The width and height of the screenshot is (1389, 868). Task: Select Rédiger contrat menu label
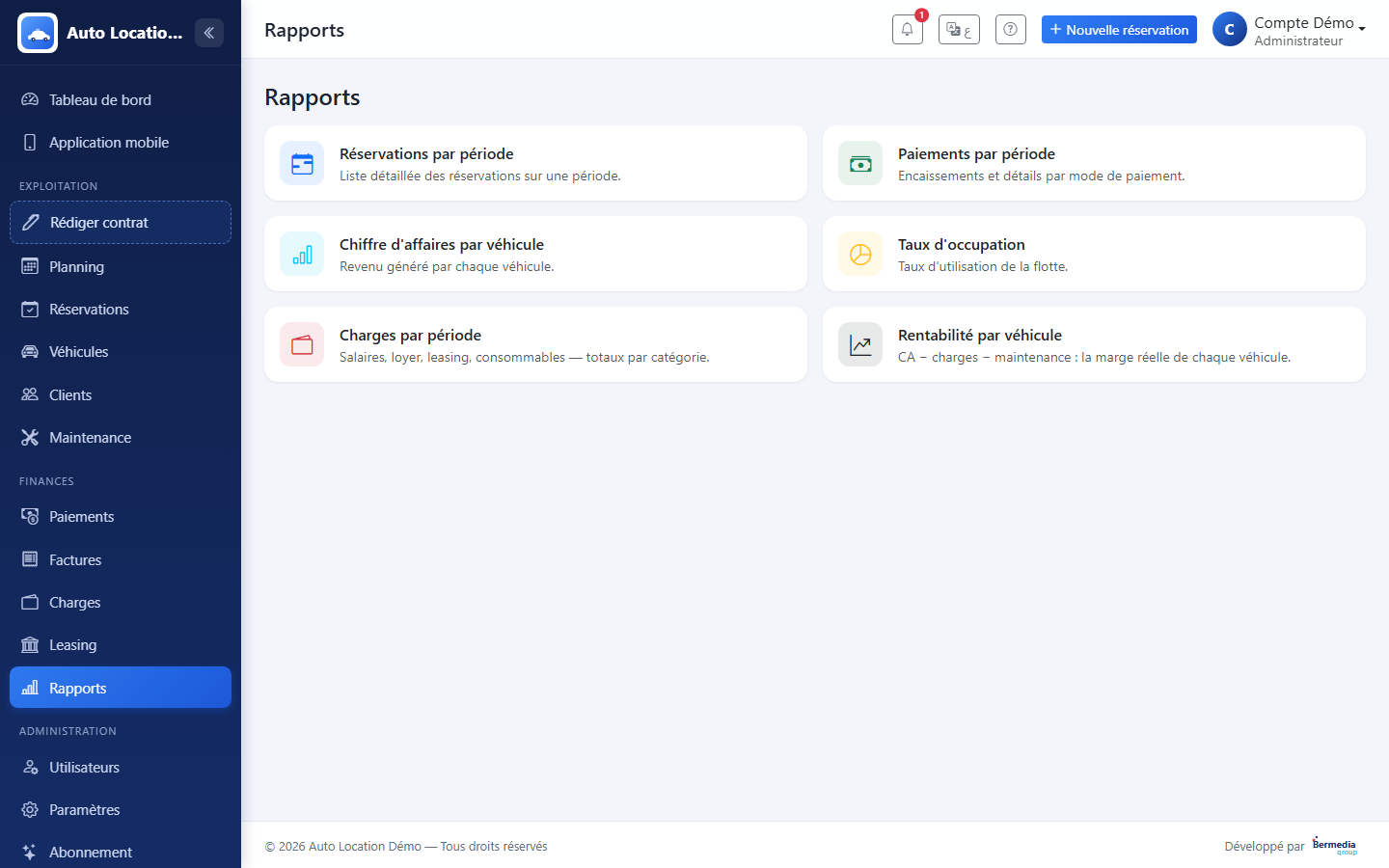point(99,222)
